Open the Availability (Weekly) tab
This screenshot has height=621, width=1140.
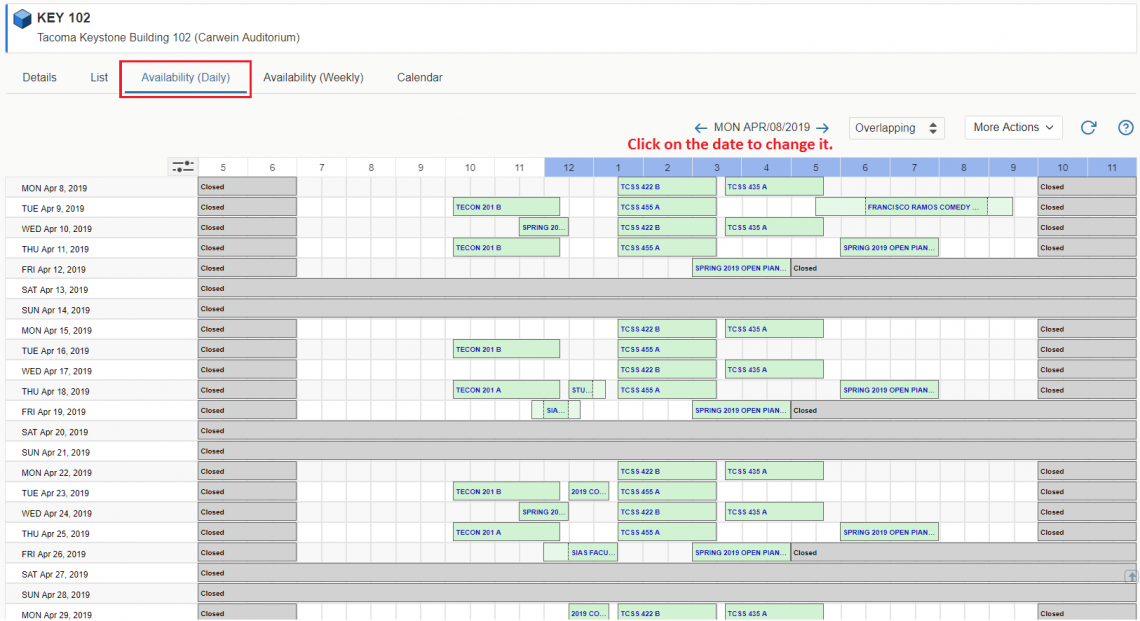313,78
